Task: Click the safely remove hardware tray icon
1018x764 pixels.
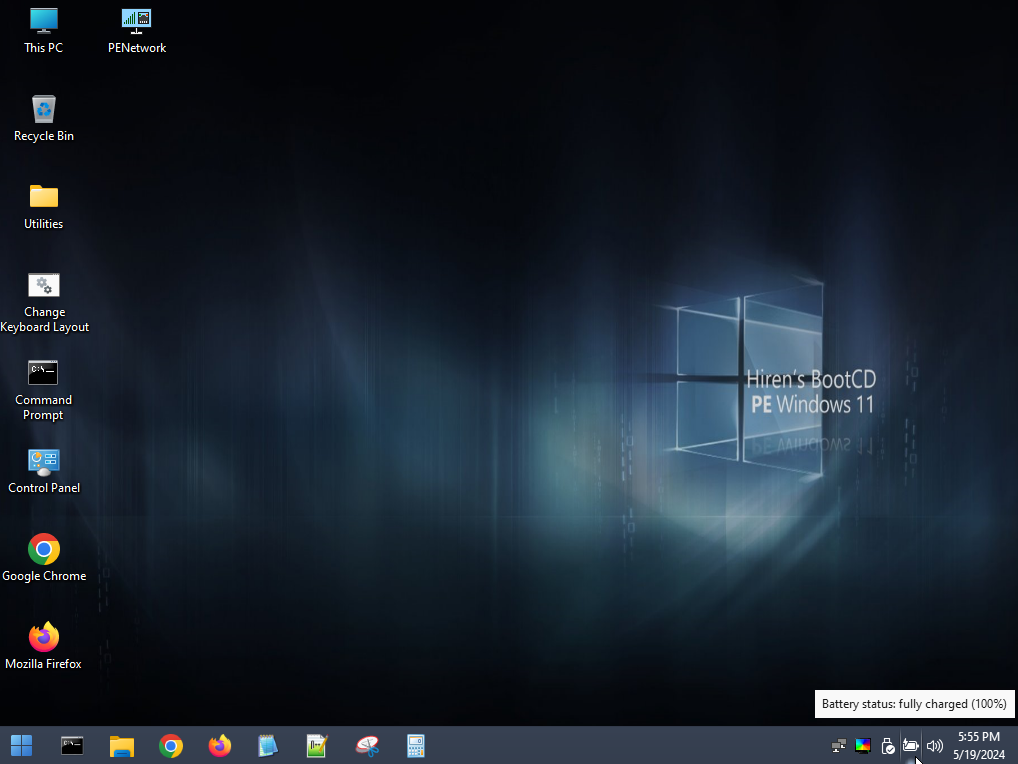Action: [x=888, y=746]
